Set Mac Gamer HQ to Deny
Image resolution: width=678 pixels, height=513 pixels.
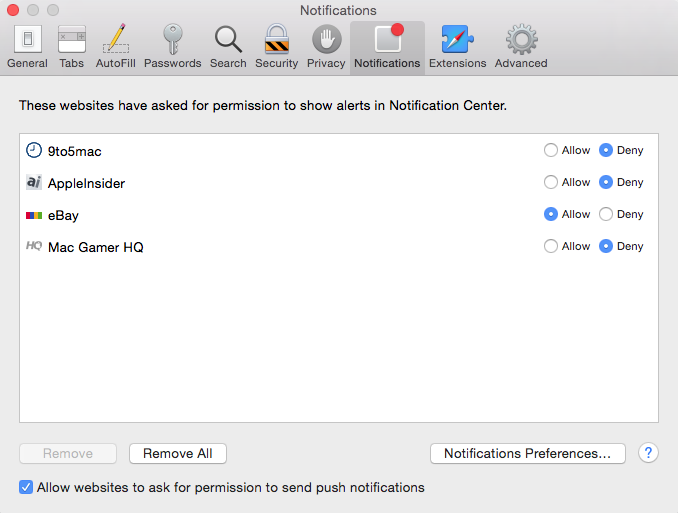(x=606, y=246)
